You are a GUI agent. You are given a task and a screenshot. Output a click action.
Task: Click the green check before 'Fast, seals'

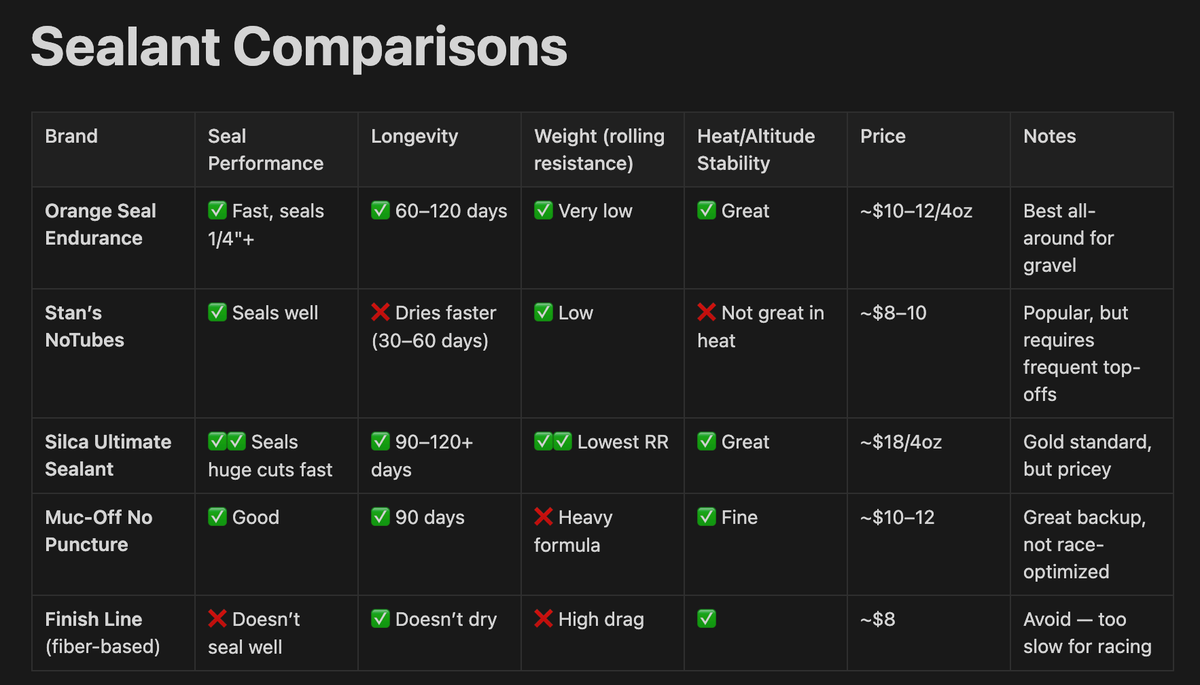(x=218, y=211)
